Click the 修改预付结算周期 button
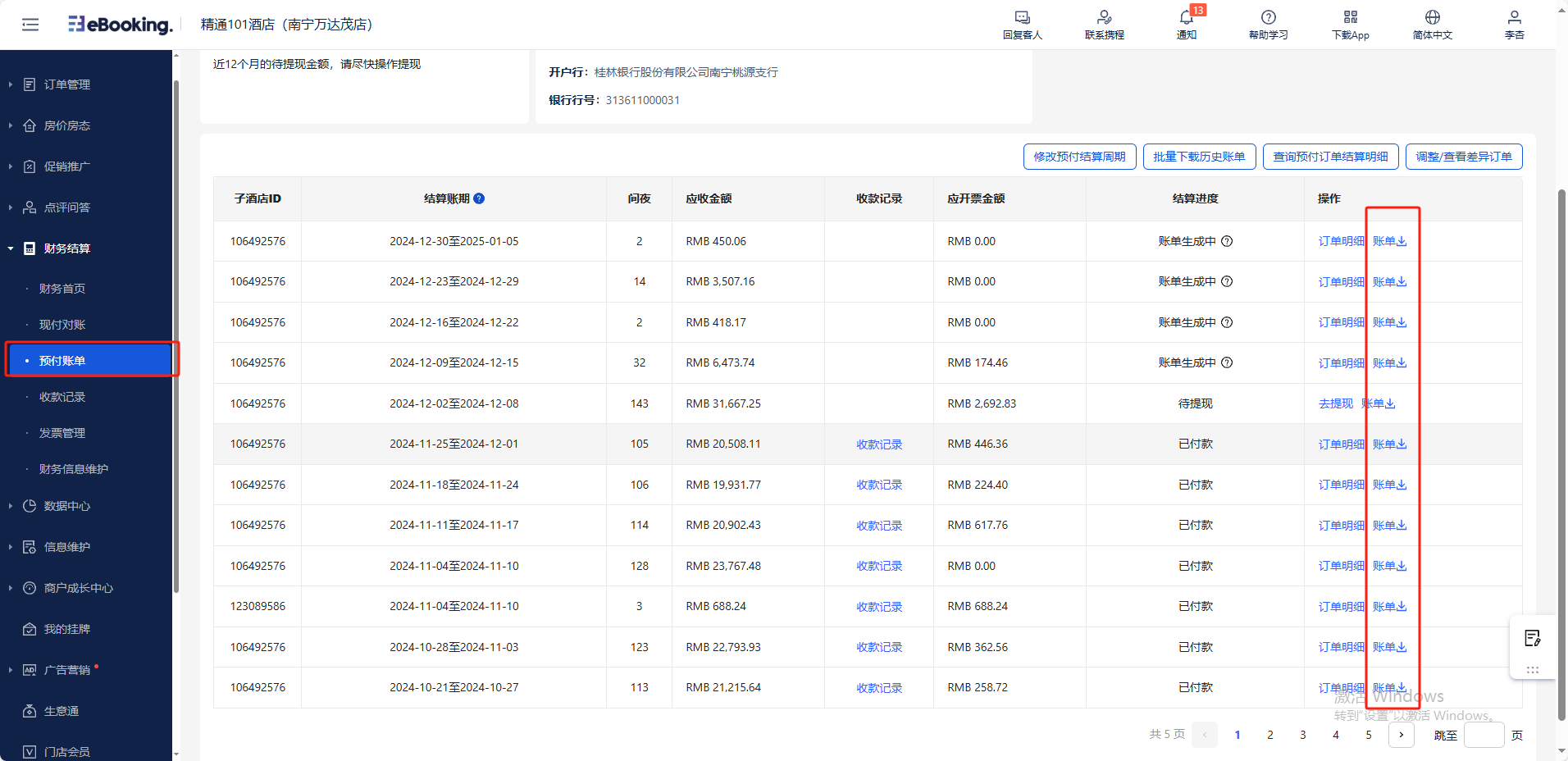 point(1079,157)
